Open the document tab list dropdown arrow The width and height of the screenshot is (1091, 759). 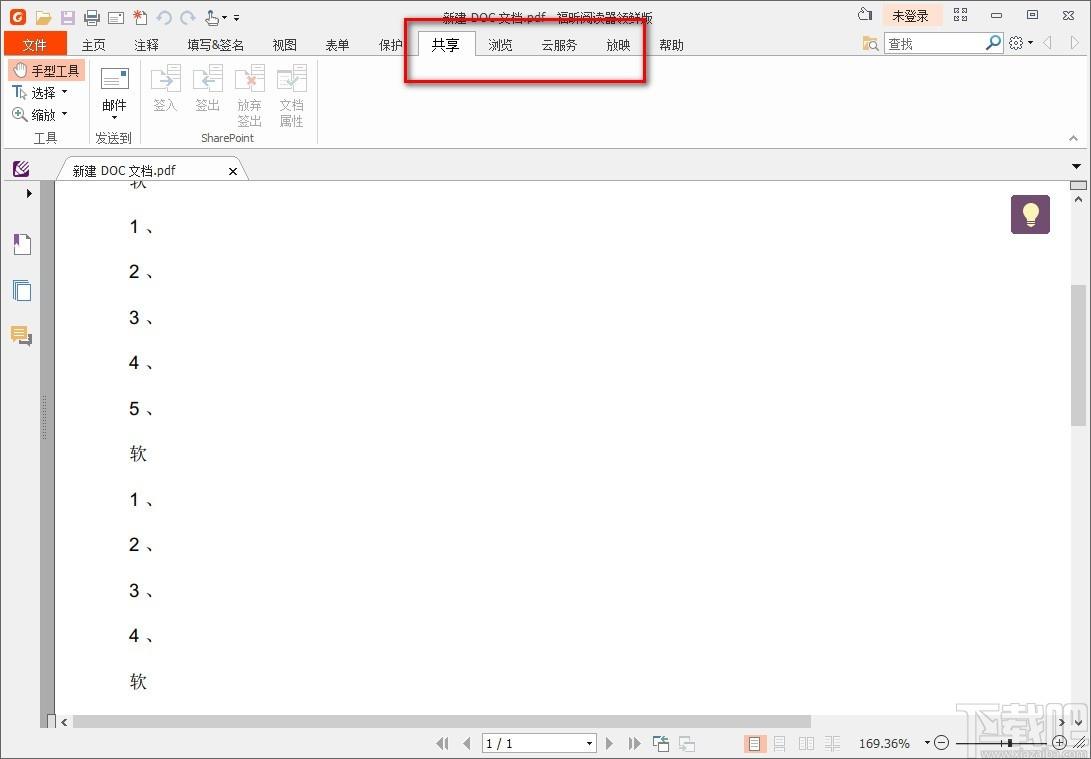1076,166
